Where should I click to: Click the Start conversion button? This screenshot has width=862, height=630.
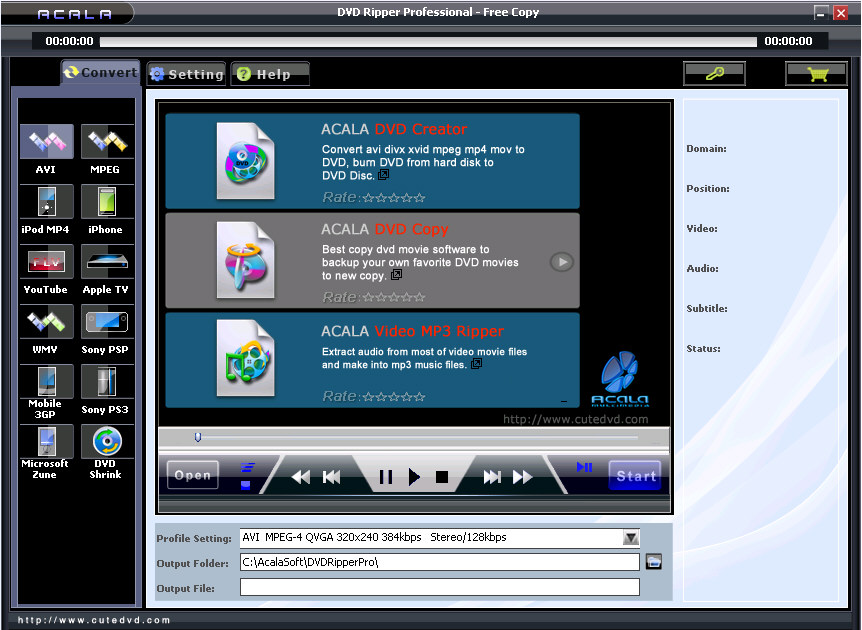coord(635,476)
